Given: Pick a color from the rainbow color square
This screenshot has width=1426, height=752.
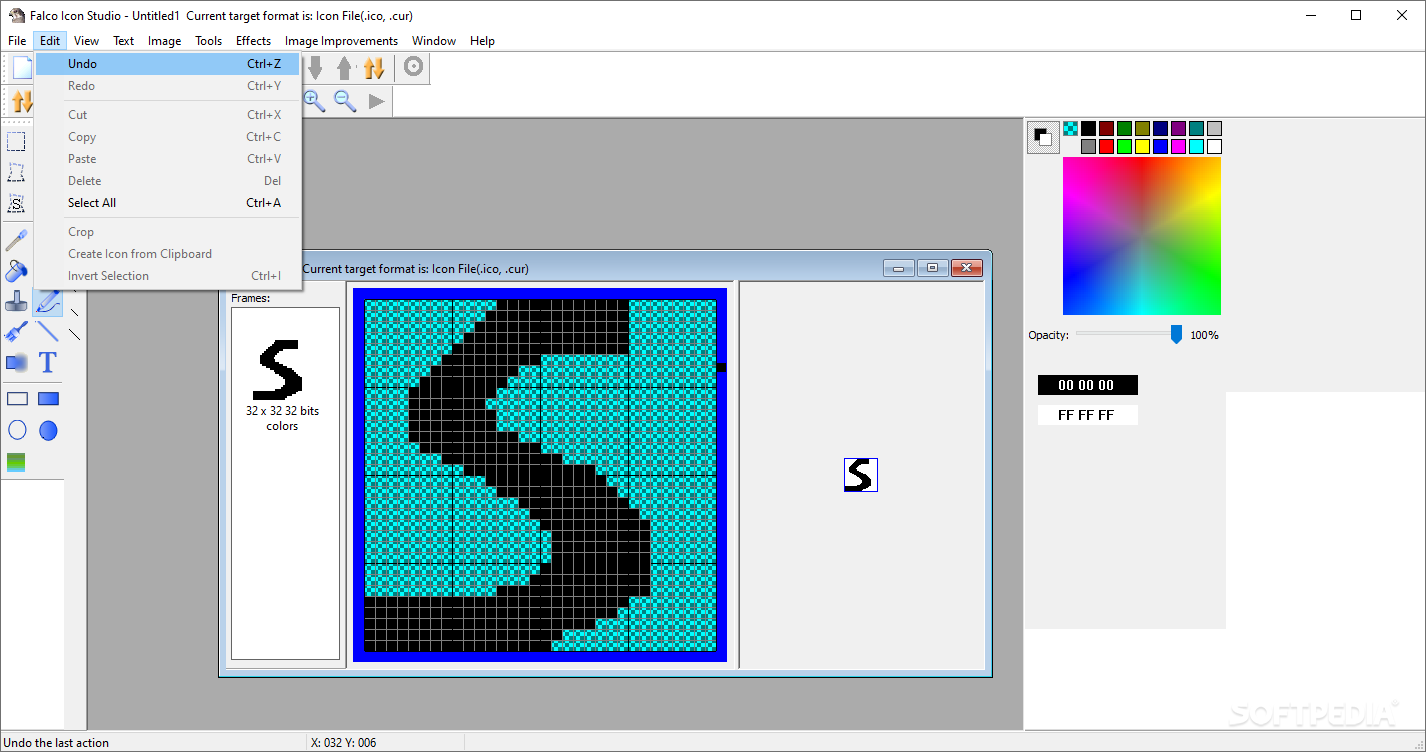Looking at the screenshot, I should [1142, 236].
